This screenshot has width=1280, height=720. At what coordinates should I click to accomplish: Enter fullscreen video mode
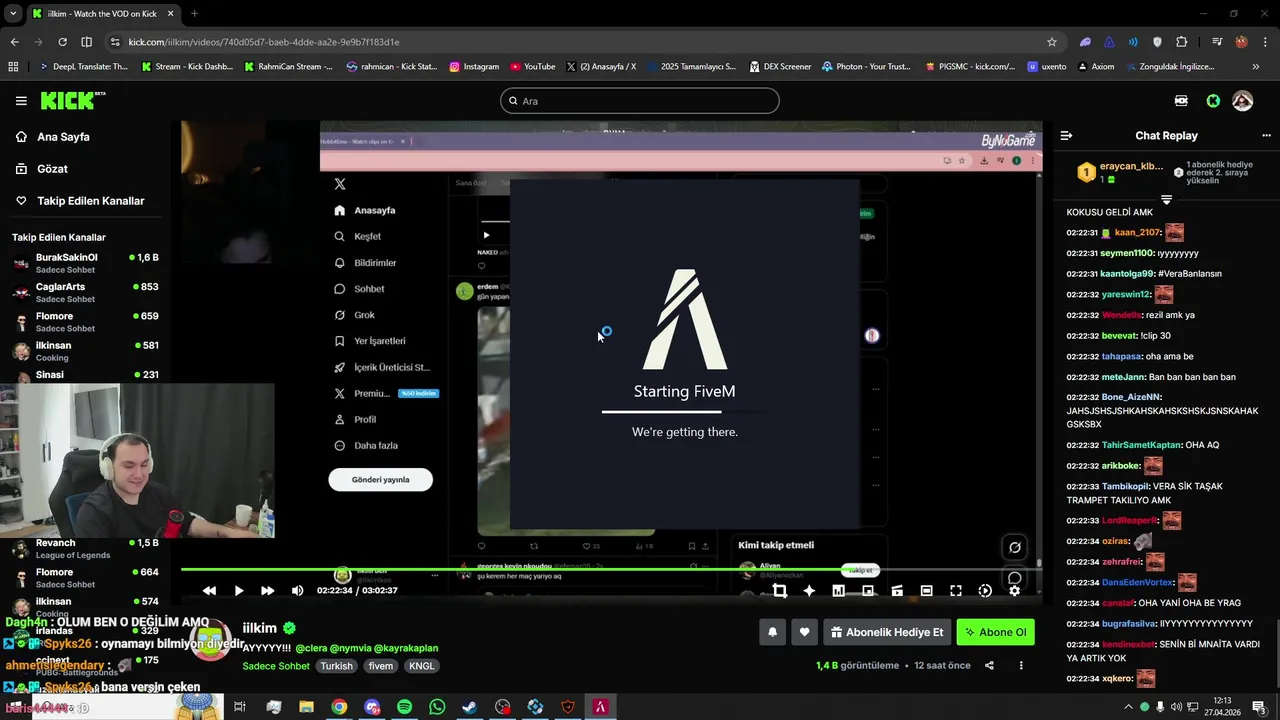(956, 591)
